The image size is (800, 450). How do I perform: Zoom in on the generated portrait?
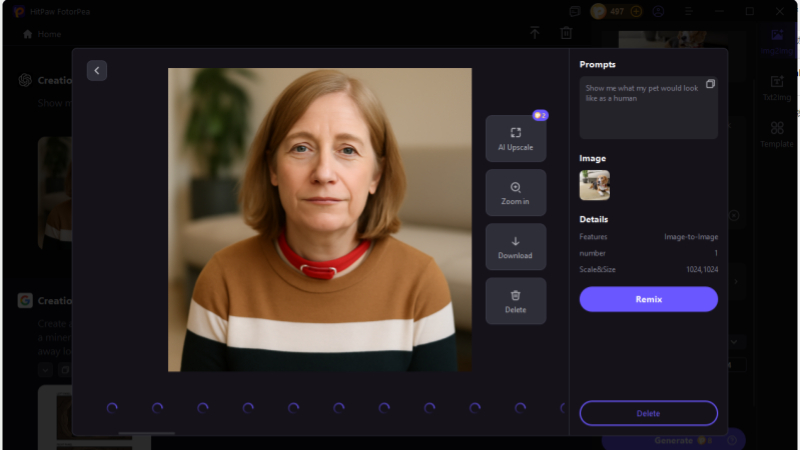click(x=515, y=193)
